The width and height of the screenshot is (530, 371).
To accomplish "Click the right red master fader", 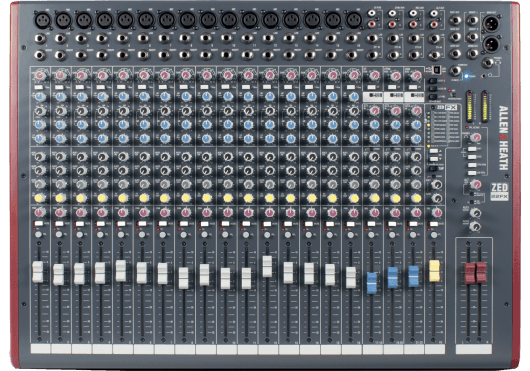I will click(x=481, y=272).
